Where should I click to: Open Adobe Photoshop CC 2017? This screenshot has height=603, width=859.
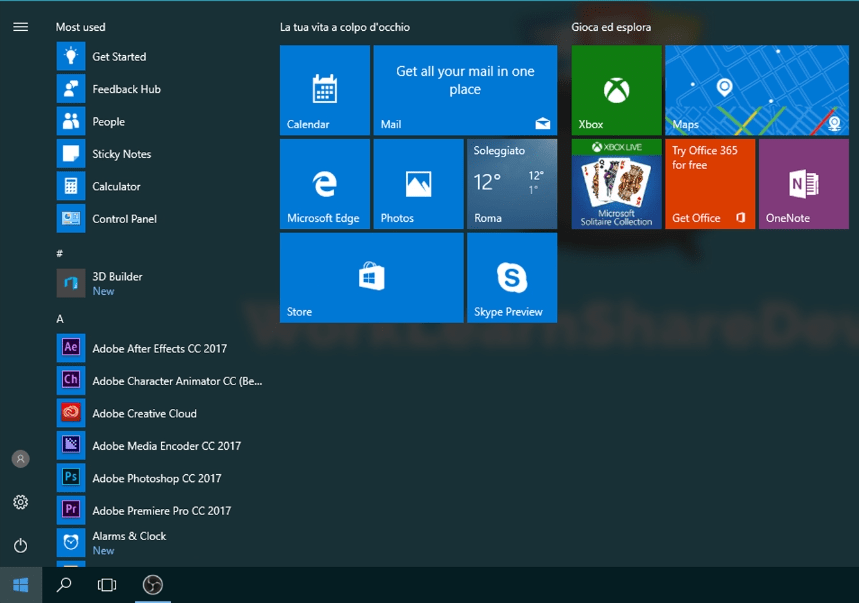(x=160, y=478)
